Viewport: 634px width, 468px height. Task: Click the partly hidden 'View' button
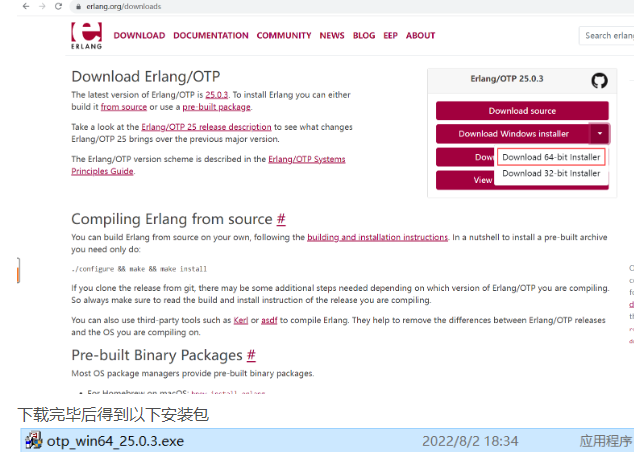coord(465,180)
